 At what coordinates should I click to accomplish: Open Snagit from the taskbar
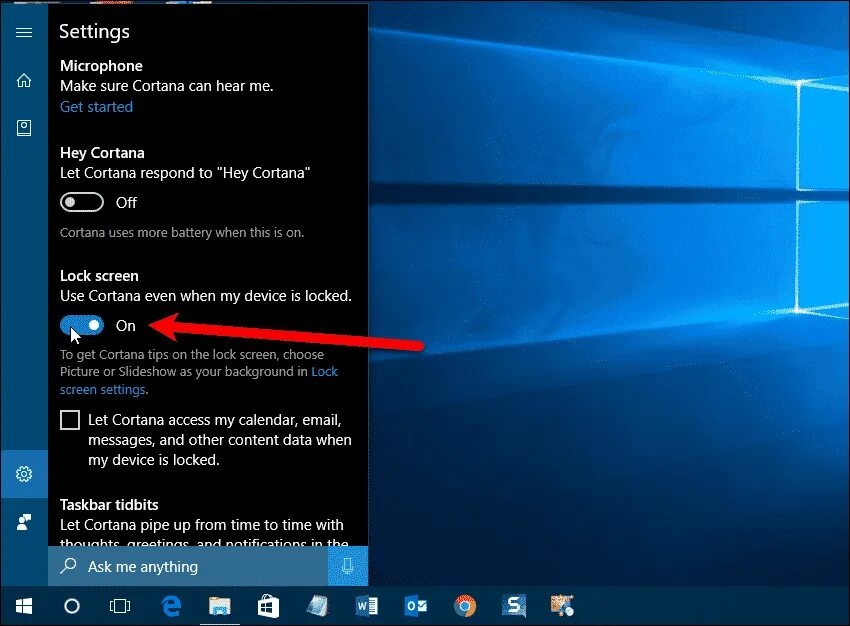point(513,606)
